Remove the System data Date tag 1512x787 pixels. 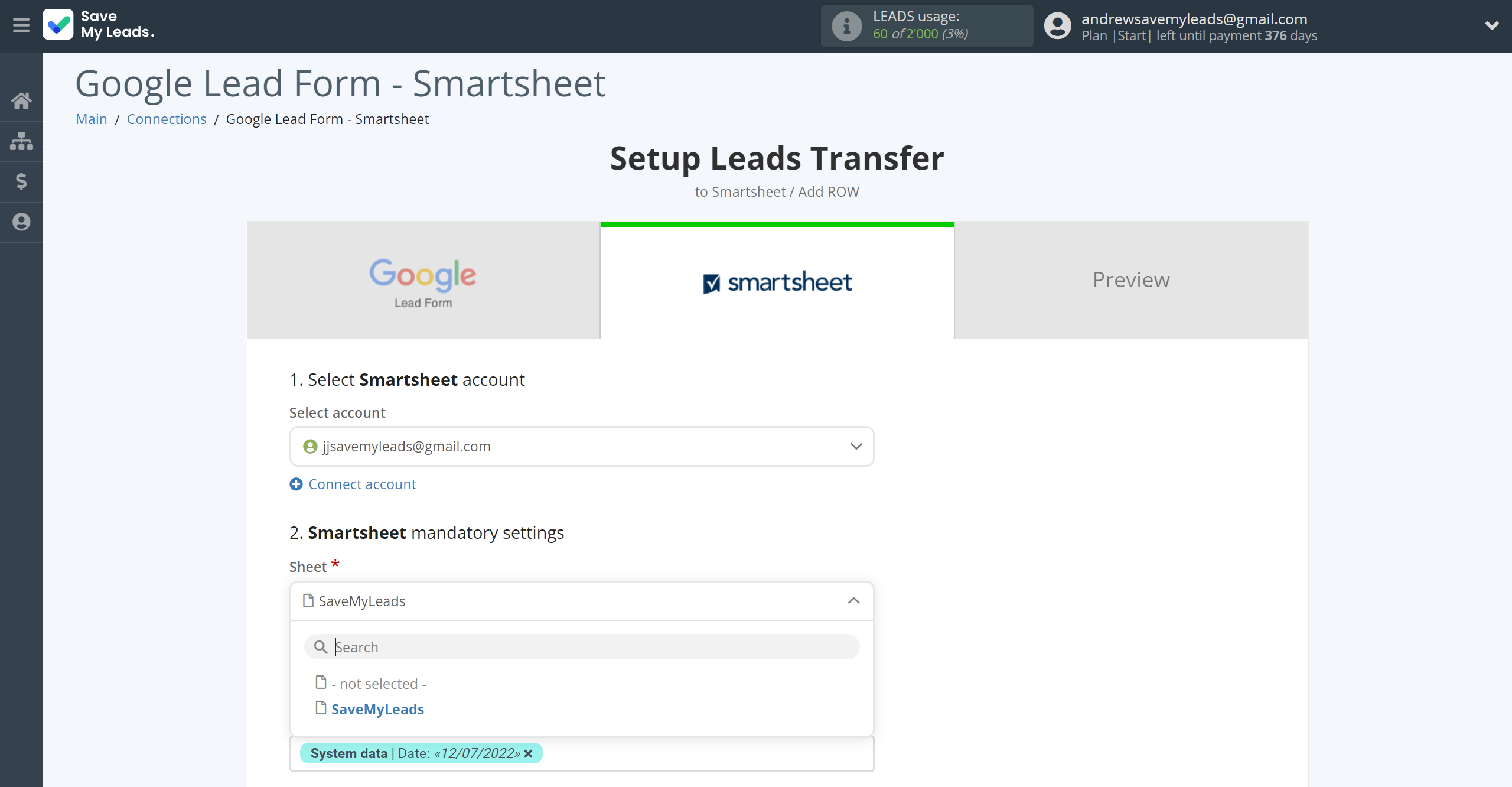529,753
